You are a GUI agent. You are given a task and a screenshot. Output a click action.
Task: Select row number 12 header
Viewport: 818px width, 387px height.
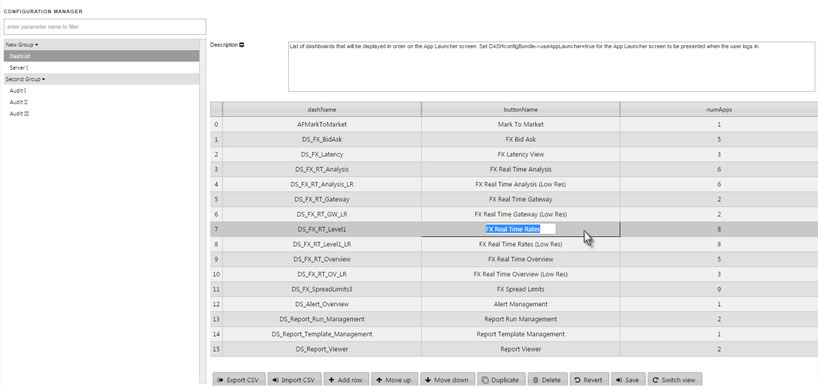(x=216, y=304)
